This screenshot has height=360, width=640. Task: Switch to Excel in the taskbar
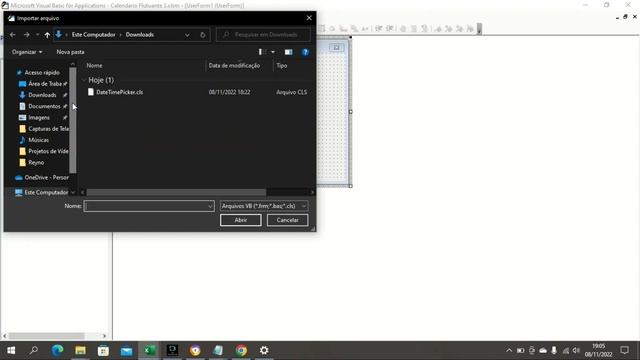[x=149, y=350]
